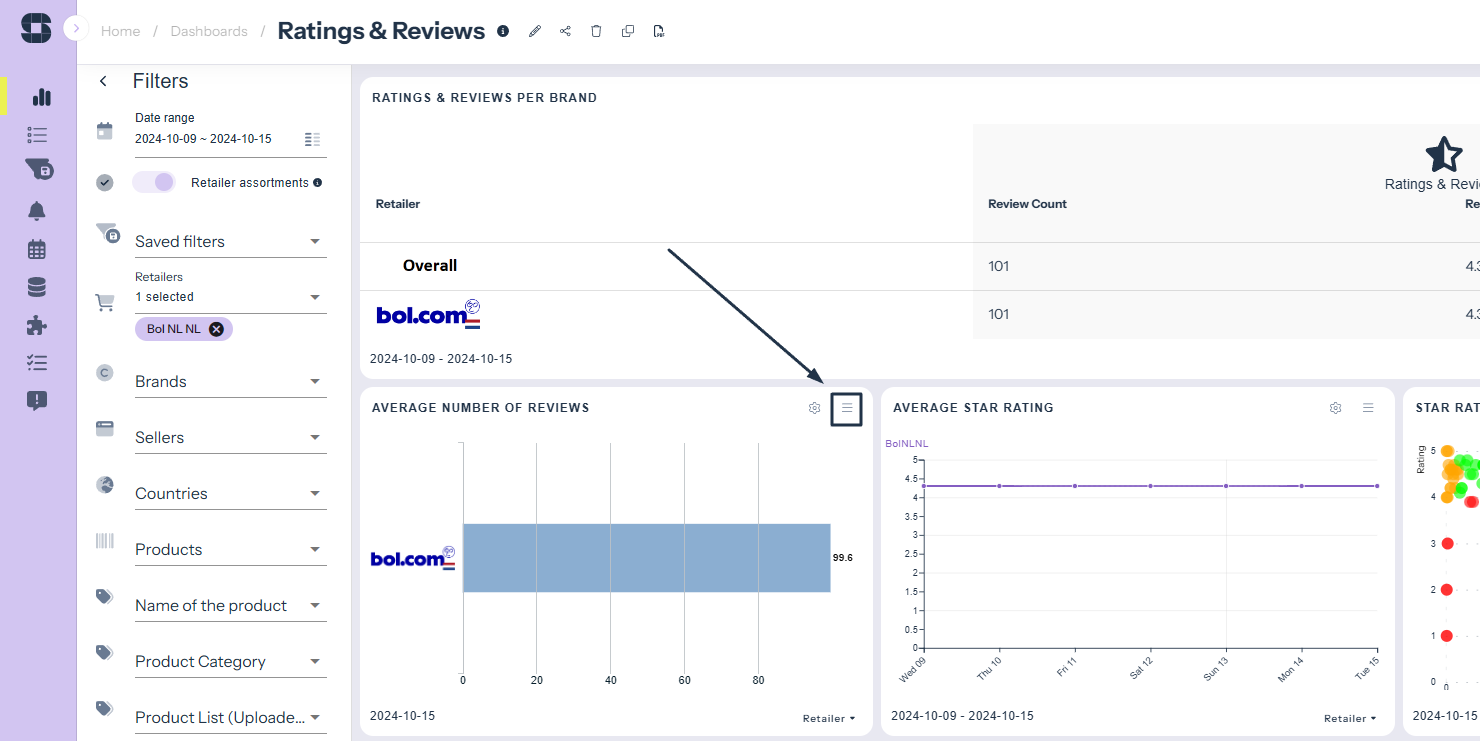Image resolution: width=1480 pixels, height=741 pixels.
Task: Remove the Bol NL NL retailer chip
Action: [x=216, y=329]
